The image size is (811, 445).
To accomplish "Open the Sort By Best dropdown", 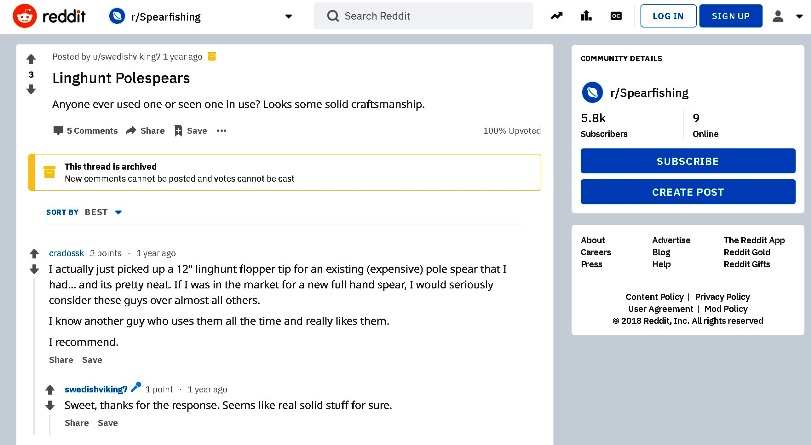I will click(84, 212).
